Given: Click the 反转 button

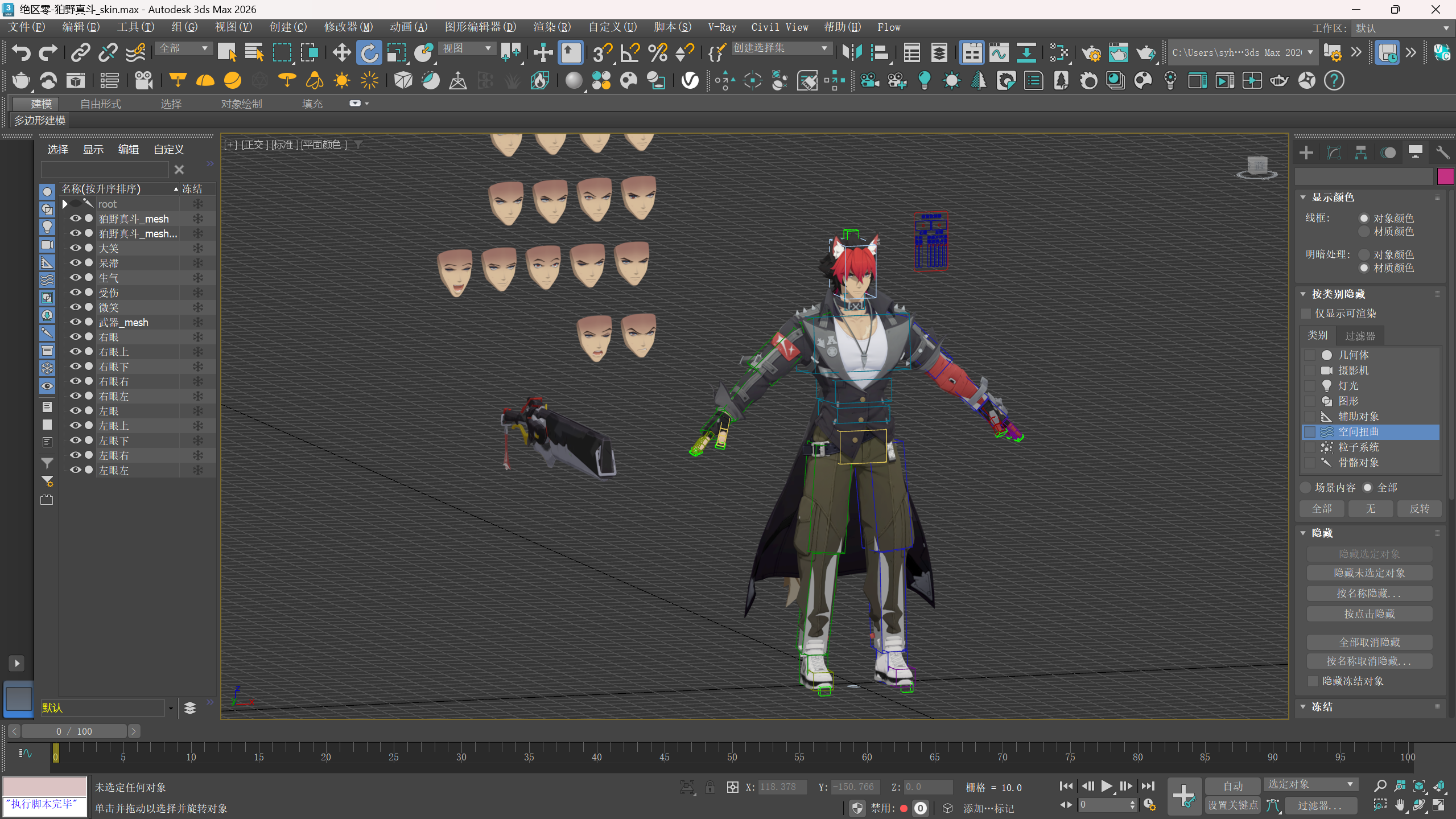Looking at the screenshot, I should tap(1419, 509).
